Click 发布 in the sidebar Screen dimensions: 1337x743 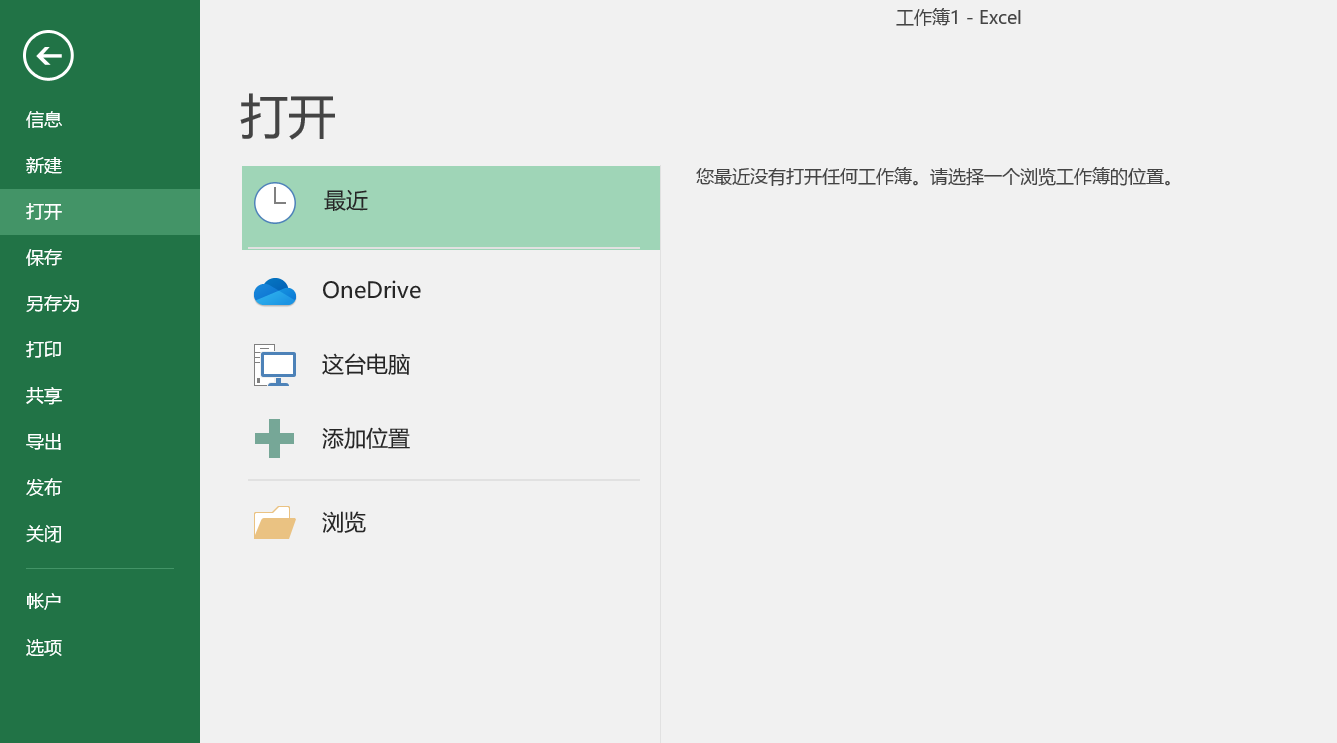point(43,487)
